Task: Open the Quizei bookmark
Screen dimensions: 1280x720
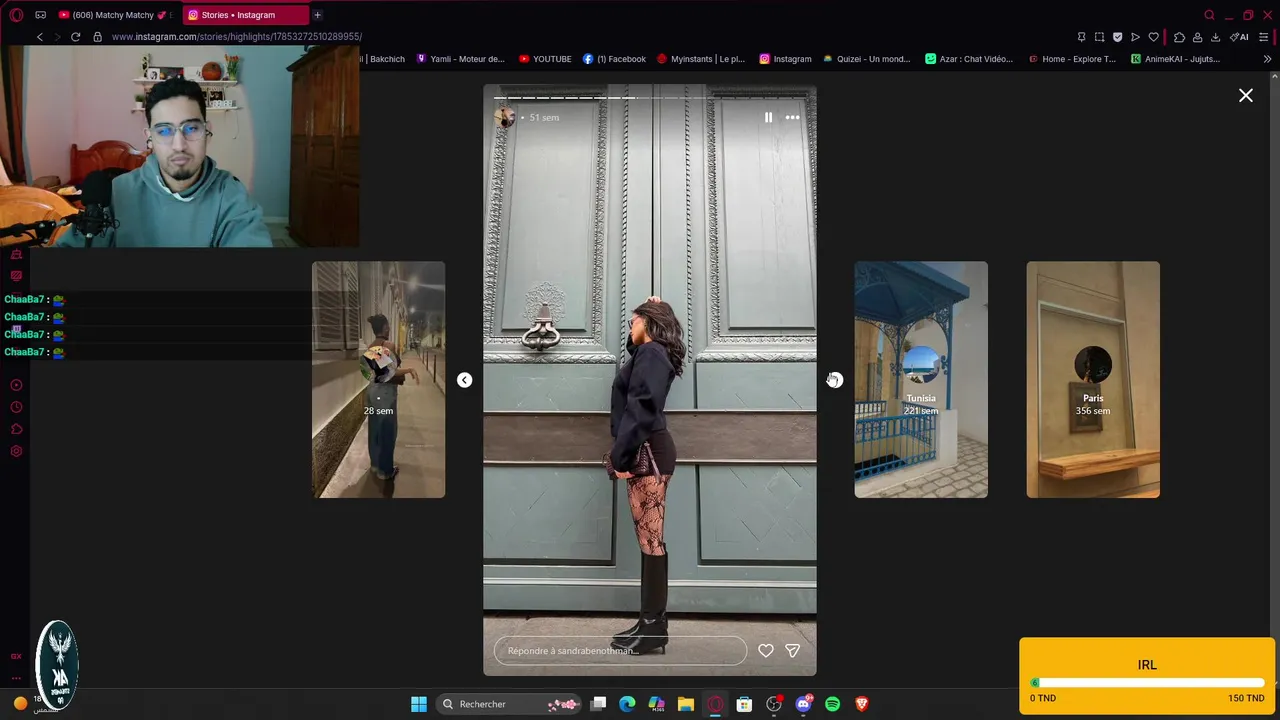Action: pos(866,59)
